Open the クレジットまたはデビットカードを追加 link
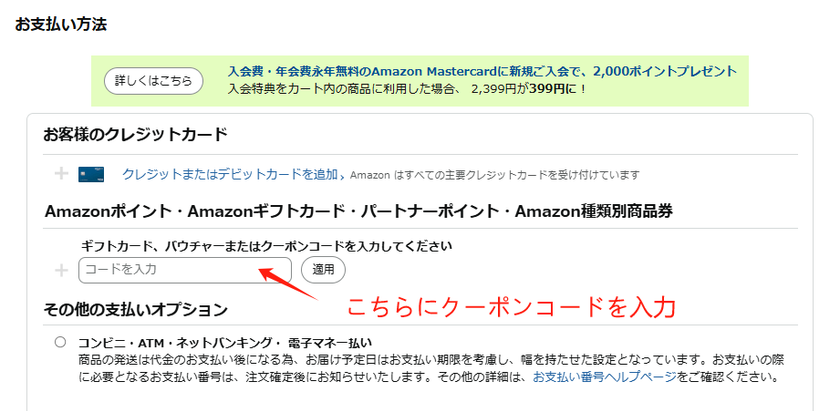Screen dimensions: 840x411 (229, 174)
